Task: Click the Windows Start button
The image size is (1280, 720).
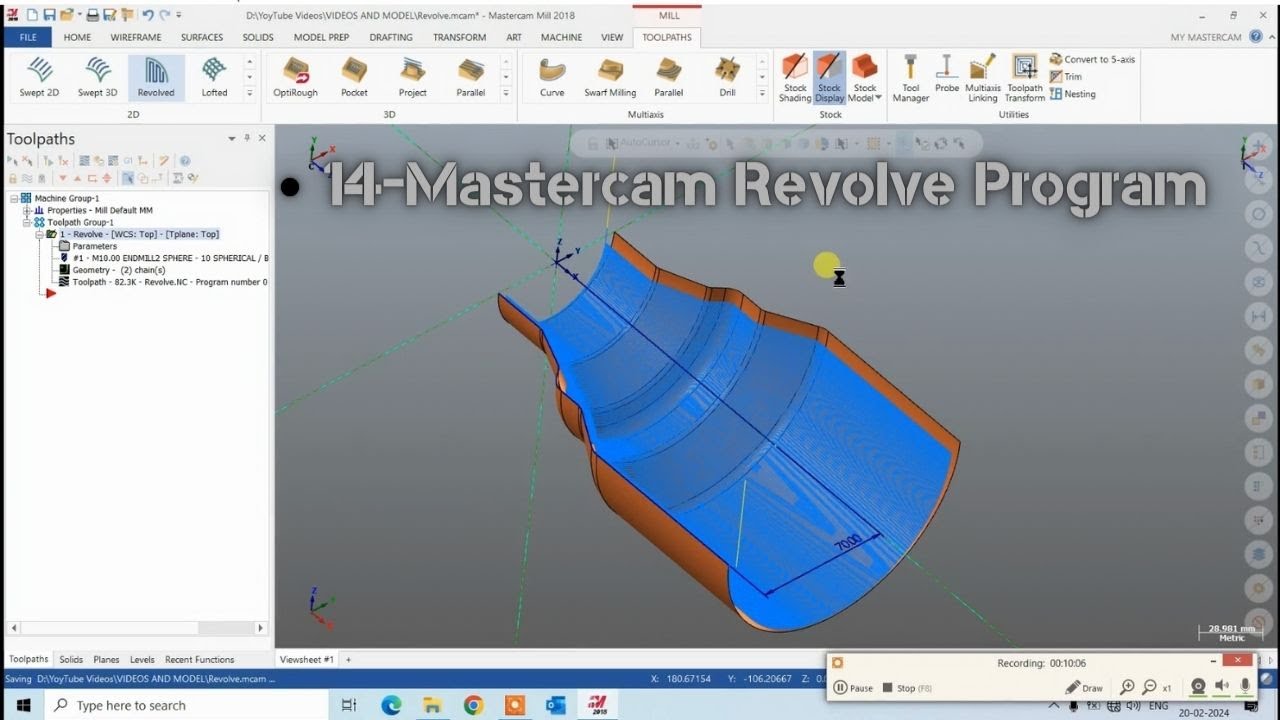Action: click(x=22, y=705)
